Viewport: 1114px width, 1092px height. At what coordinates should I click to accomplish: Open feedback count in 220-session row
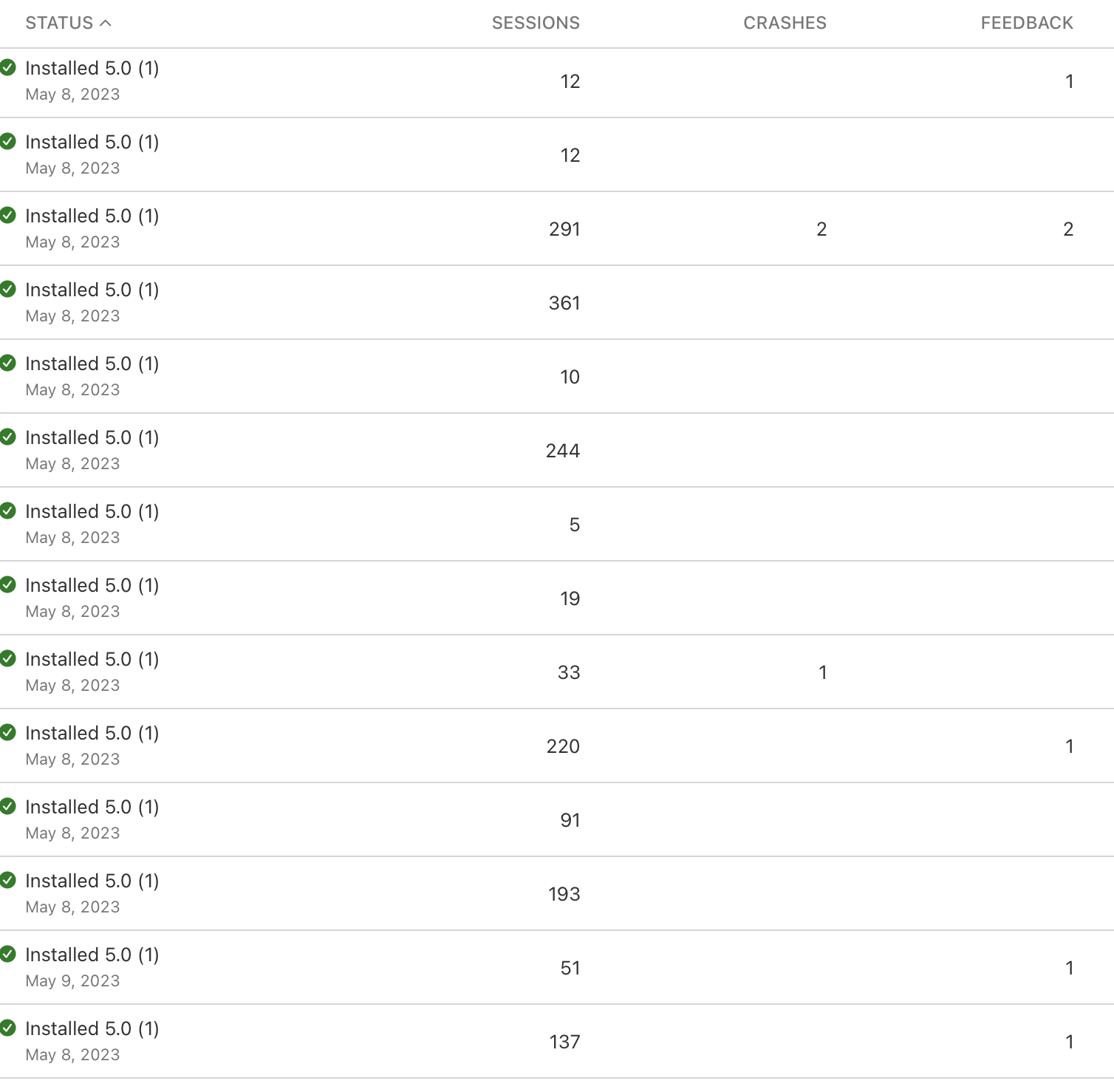point(1069,746)
